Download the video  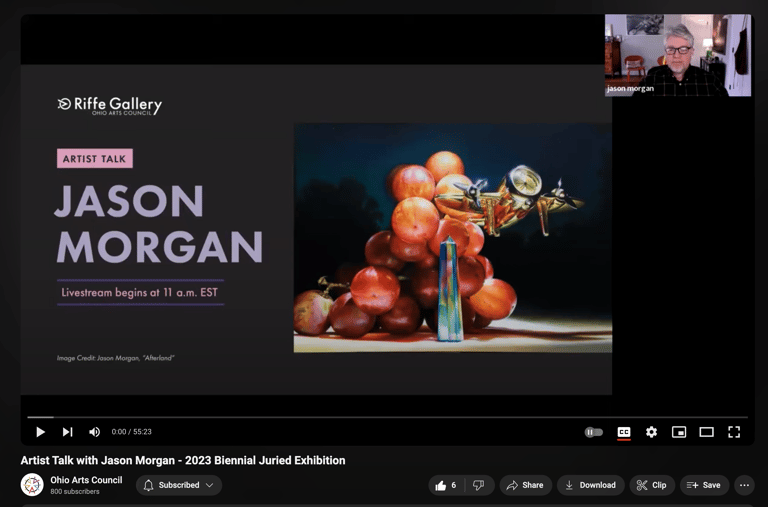pyautogui.click(x=591, y=485)
